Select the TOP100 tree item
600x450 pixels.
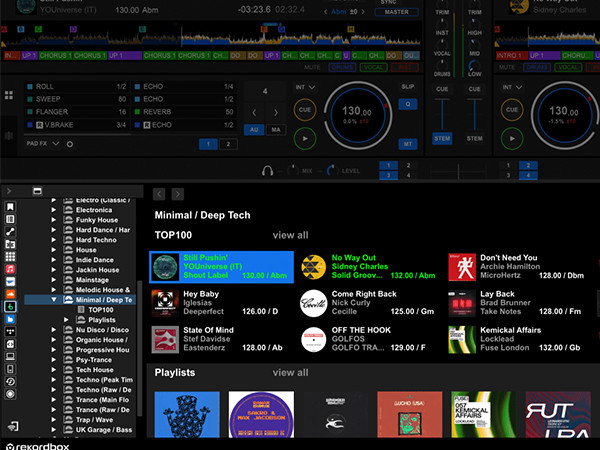101,310
